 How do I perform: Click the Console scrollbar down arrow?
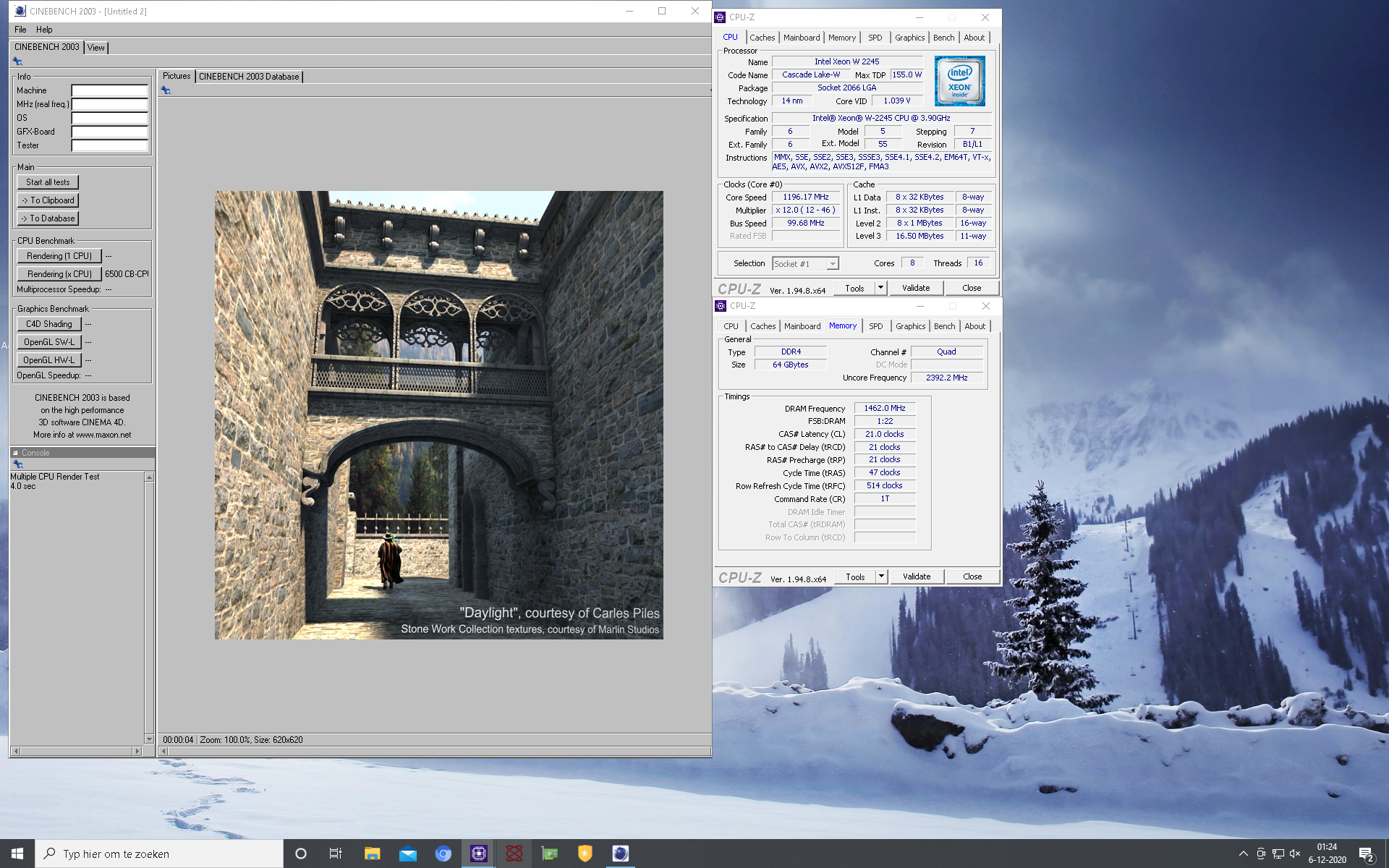point(149,739)
